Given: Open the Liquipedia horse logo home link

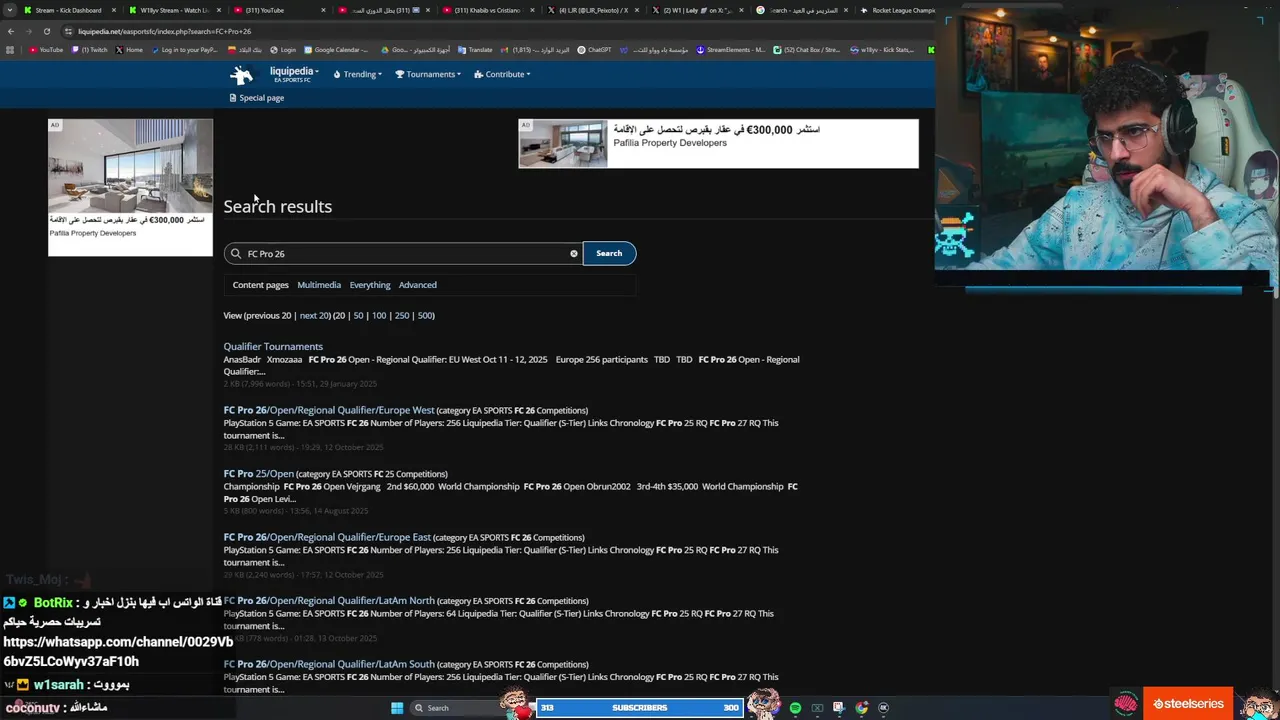Looking at the screenshot, I should (x=241, y=75).
